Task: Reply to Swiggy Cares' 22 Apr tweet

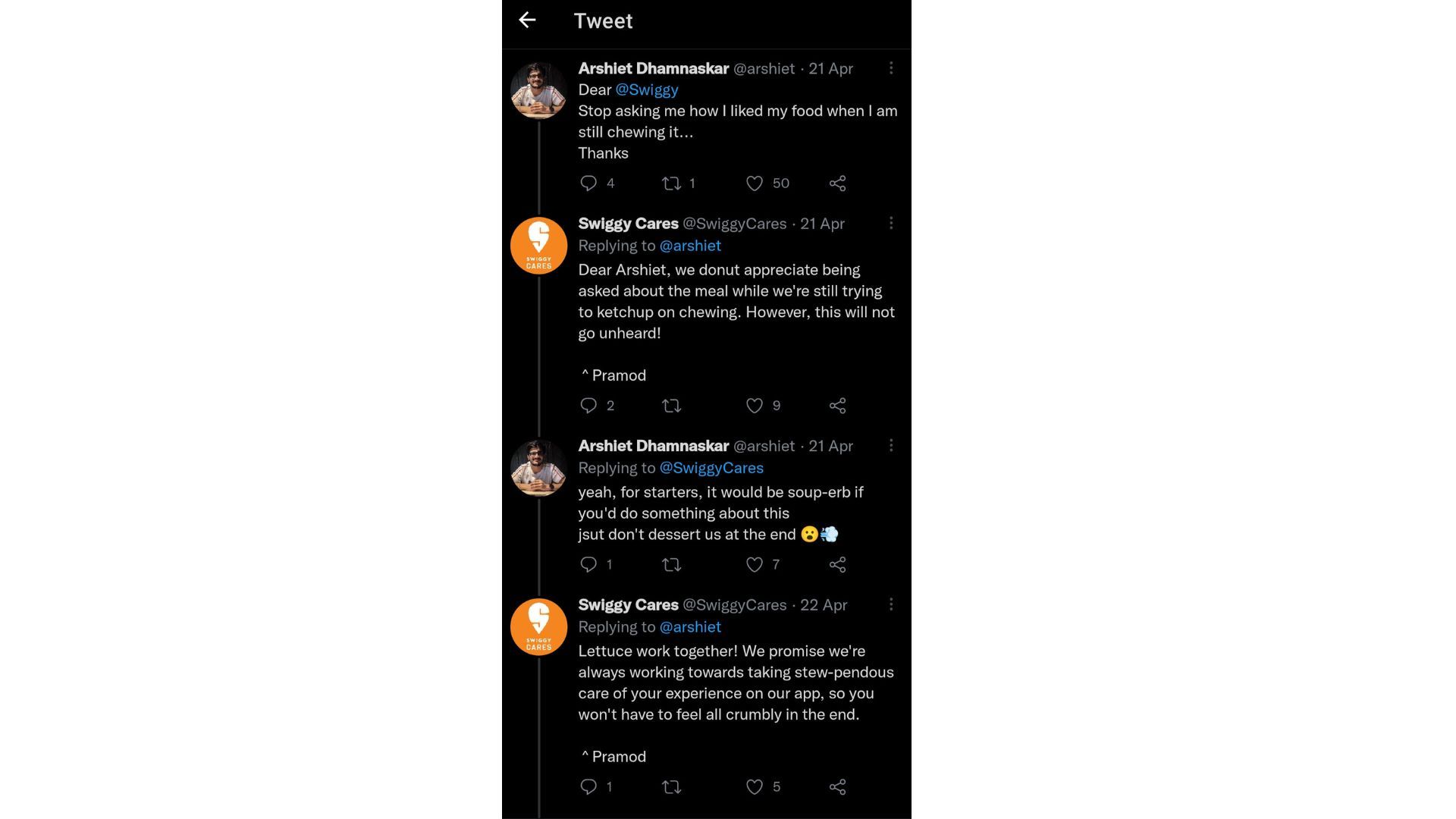Action: click(589, 786)
